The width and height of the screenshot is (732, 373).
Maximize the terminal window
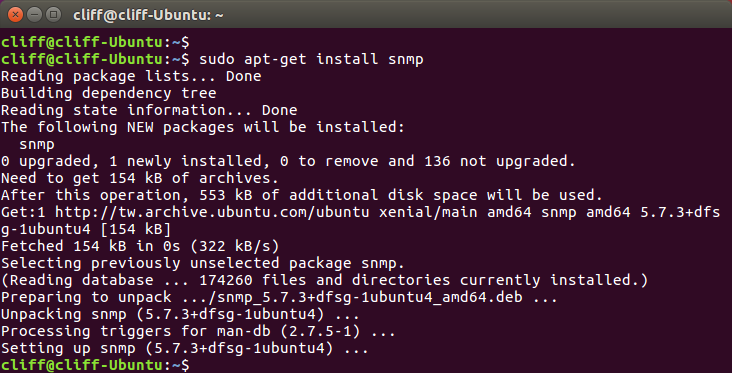pos(54,14)
